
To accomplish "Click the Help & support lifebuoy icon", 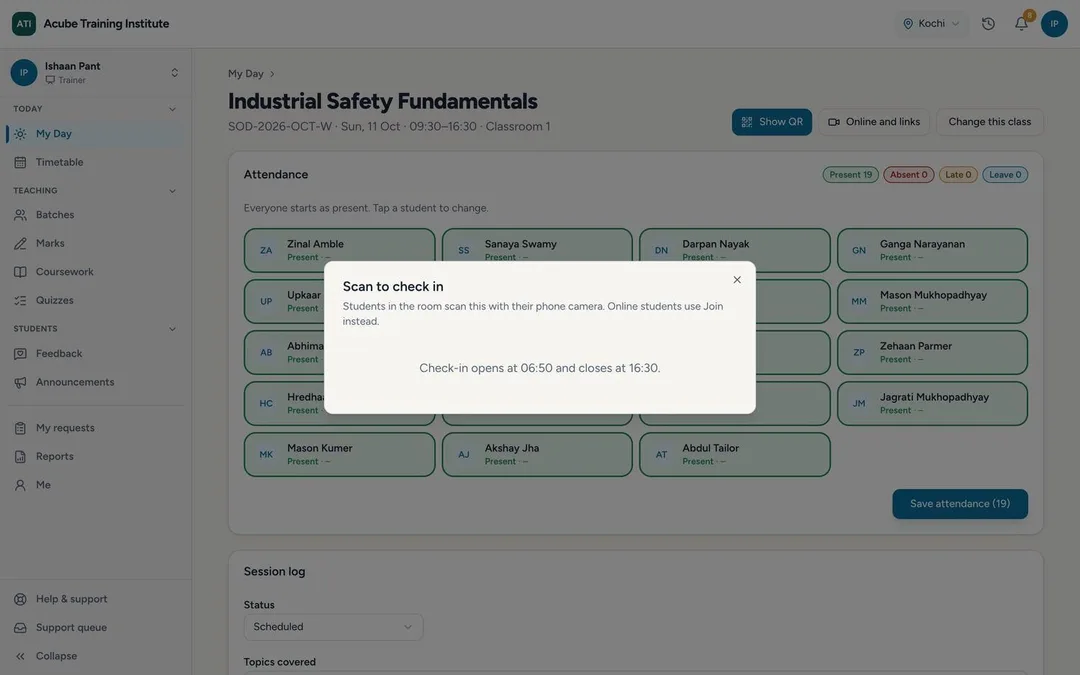I will (x=21, y=599).
